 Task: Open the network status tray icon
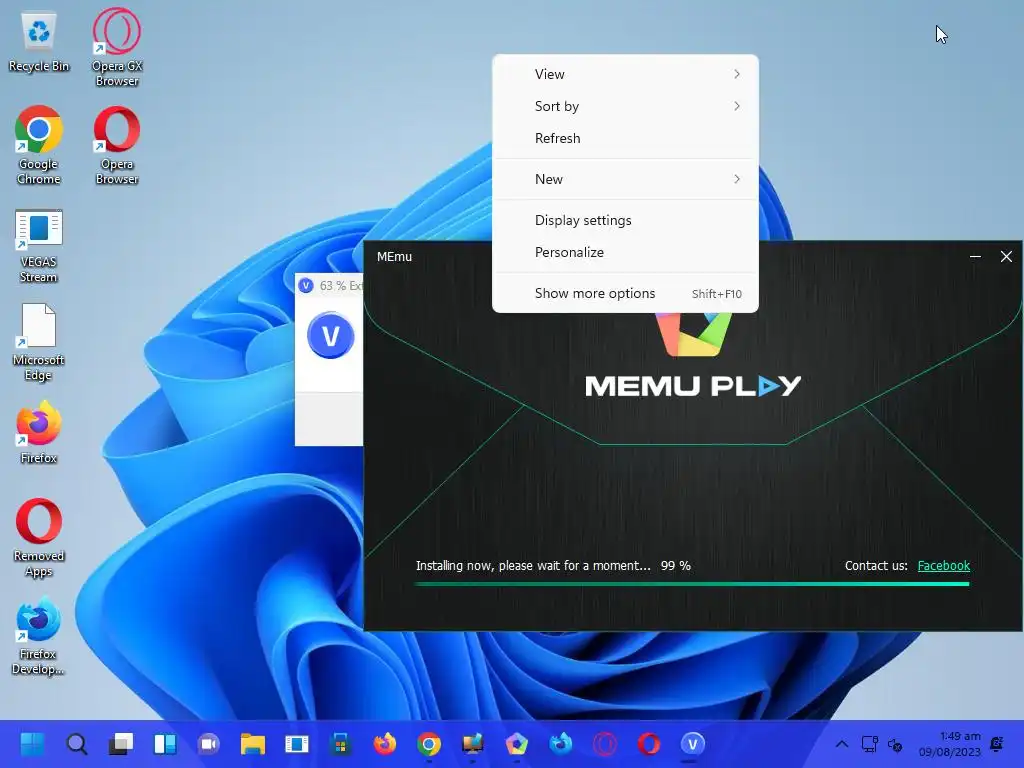(x=869, y=744)
